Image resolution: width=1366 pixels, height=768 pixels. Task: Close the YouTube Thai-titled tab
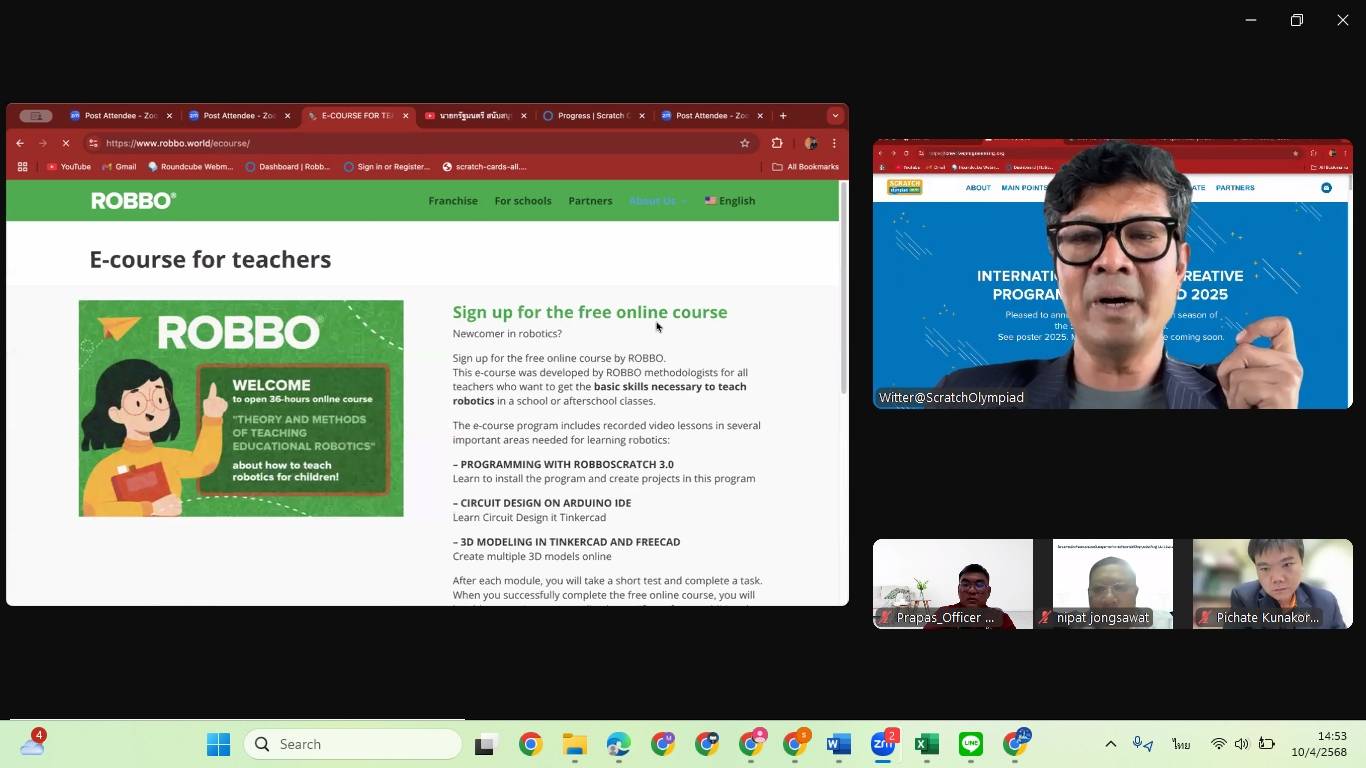[x=523, y=116]
